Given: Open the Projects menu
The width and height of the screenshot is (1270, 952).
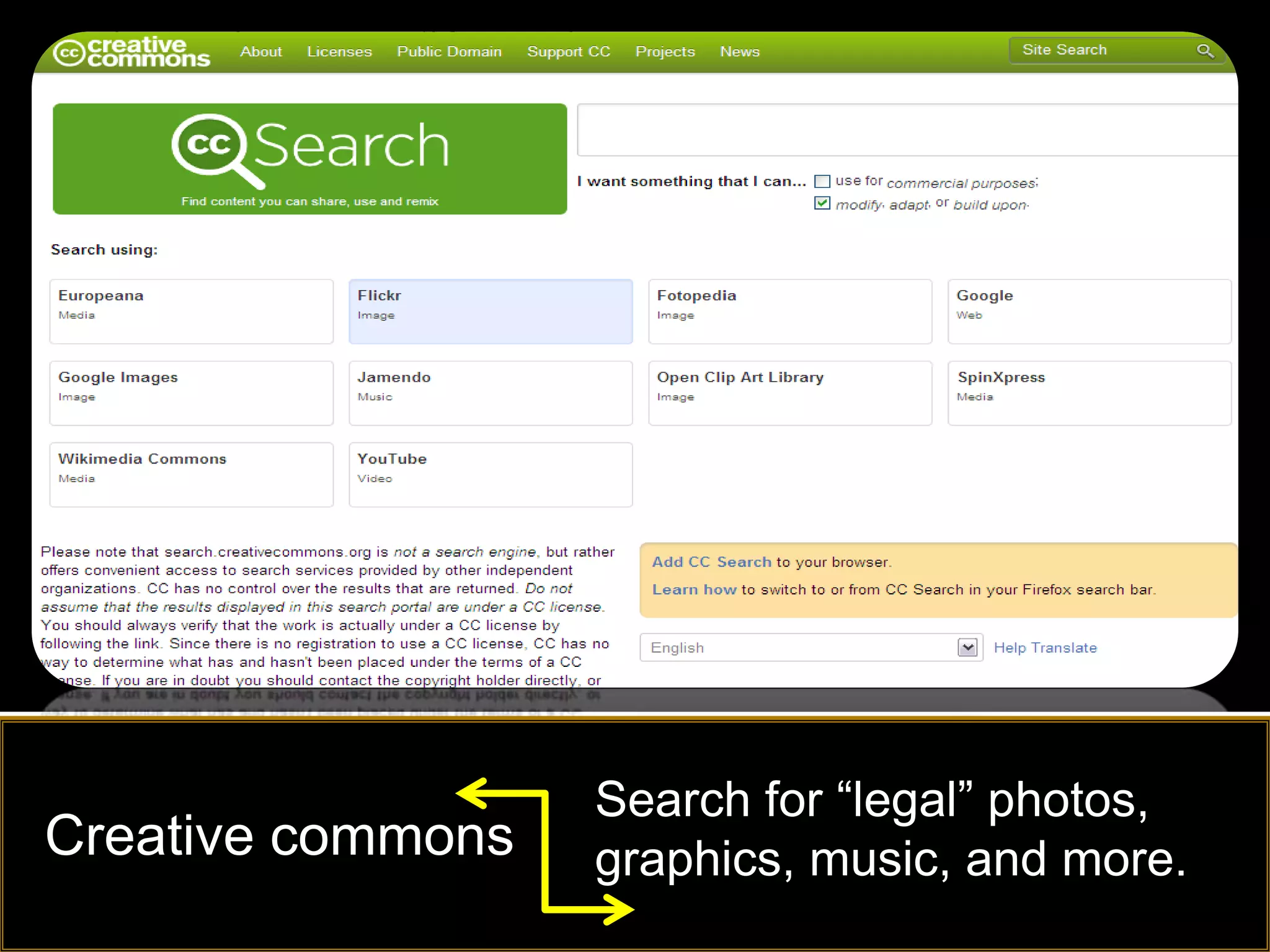Looking at the screenshot, I should (x=665, y=51).
